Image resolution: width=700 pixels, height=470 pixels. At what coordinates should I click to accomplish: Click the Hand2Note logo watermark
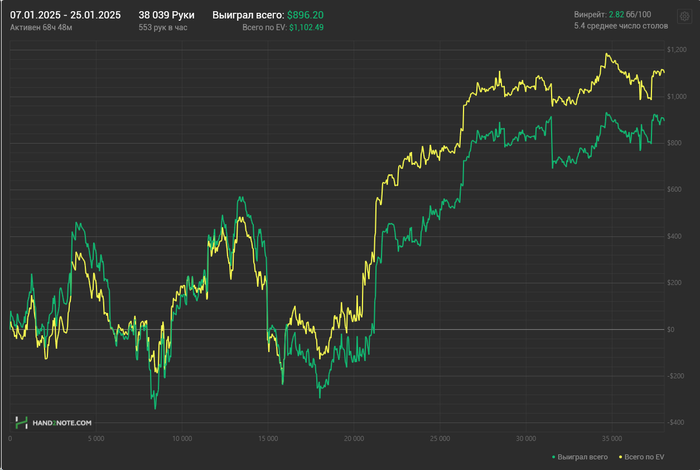pyautogui.click(x=53, y=423)
